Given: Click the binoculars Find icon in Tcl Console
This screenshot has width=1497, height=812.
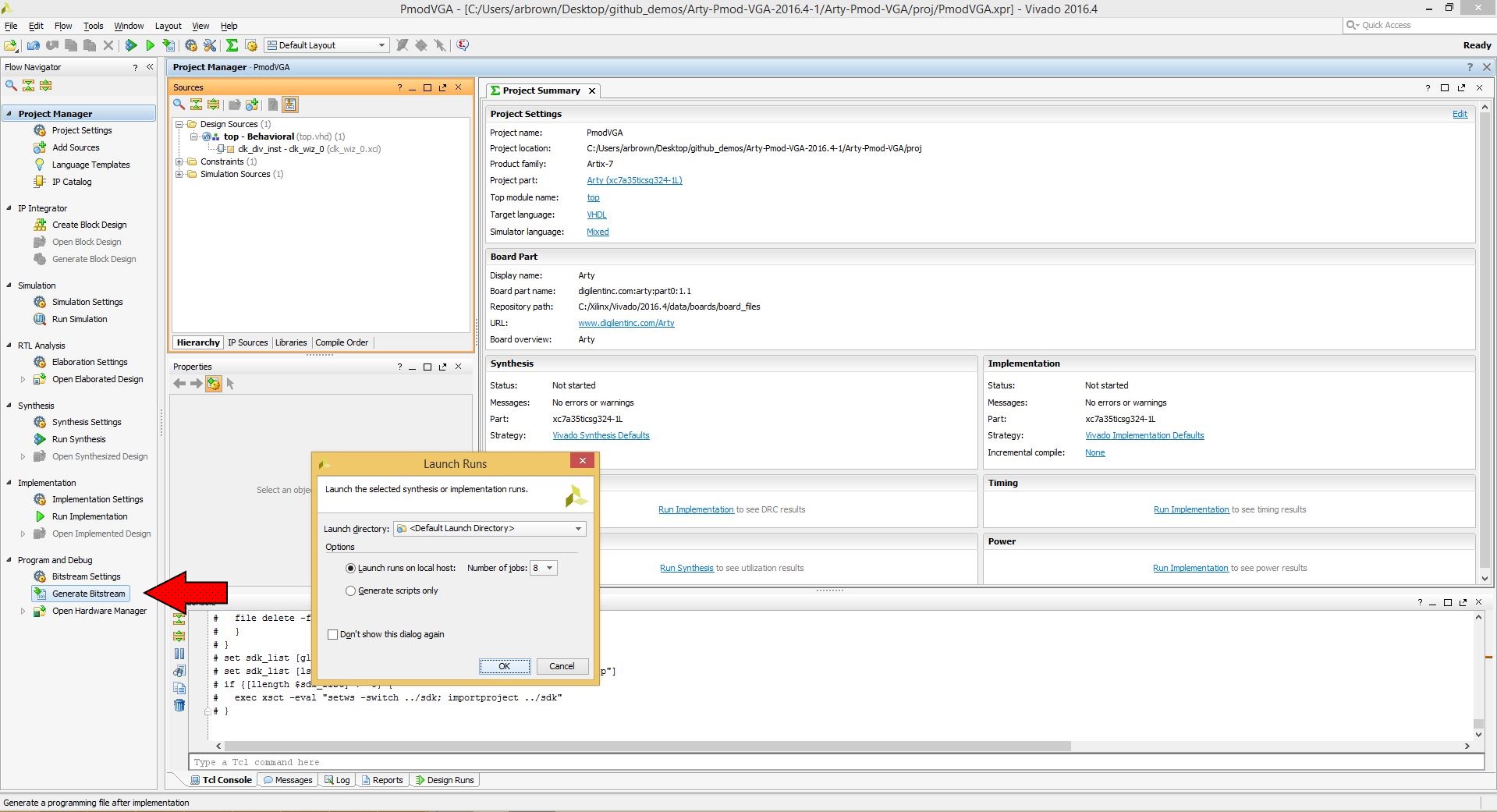Looking at the screenshot, I should 179,671.
